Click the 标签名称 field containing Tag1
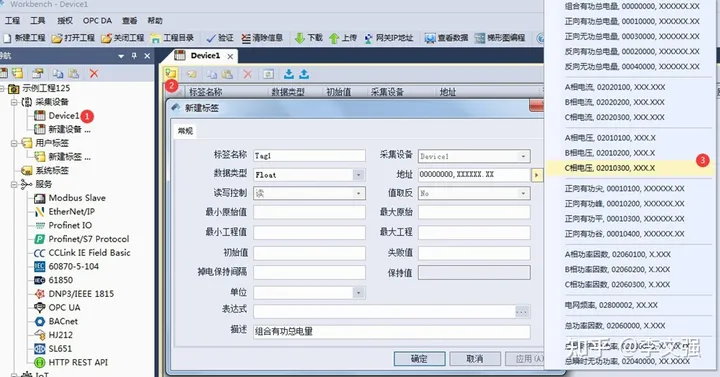The width and height of the screenshot is (720, 377). point(309,156)
